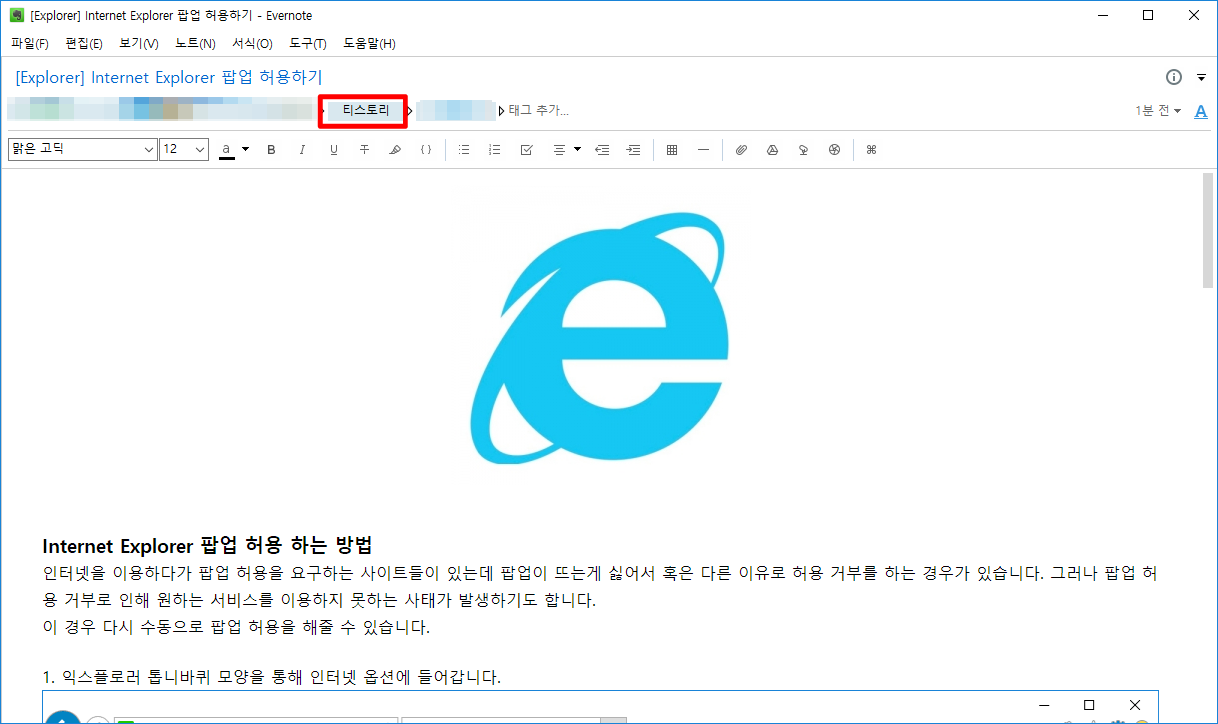Insert a code block with braces icon
Image resolution: width=1218 pixels, height=724 pixels.
pos(425,150)
